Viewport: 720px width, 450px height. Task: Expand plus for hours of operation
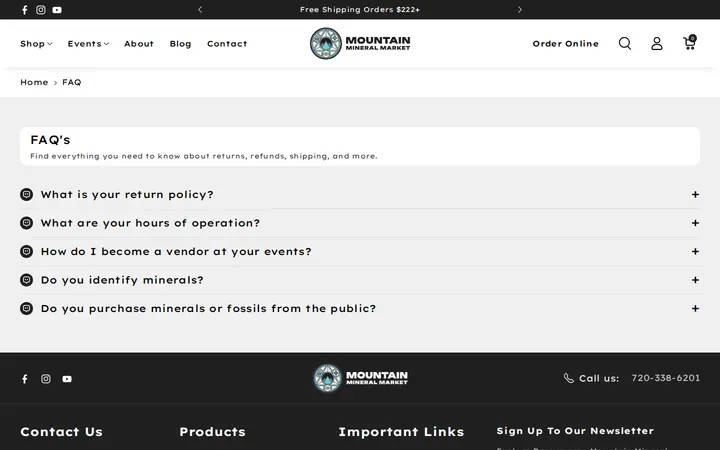[x=695, y=223]
